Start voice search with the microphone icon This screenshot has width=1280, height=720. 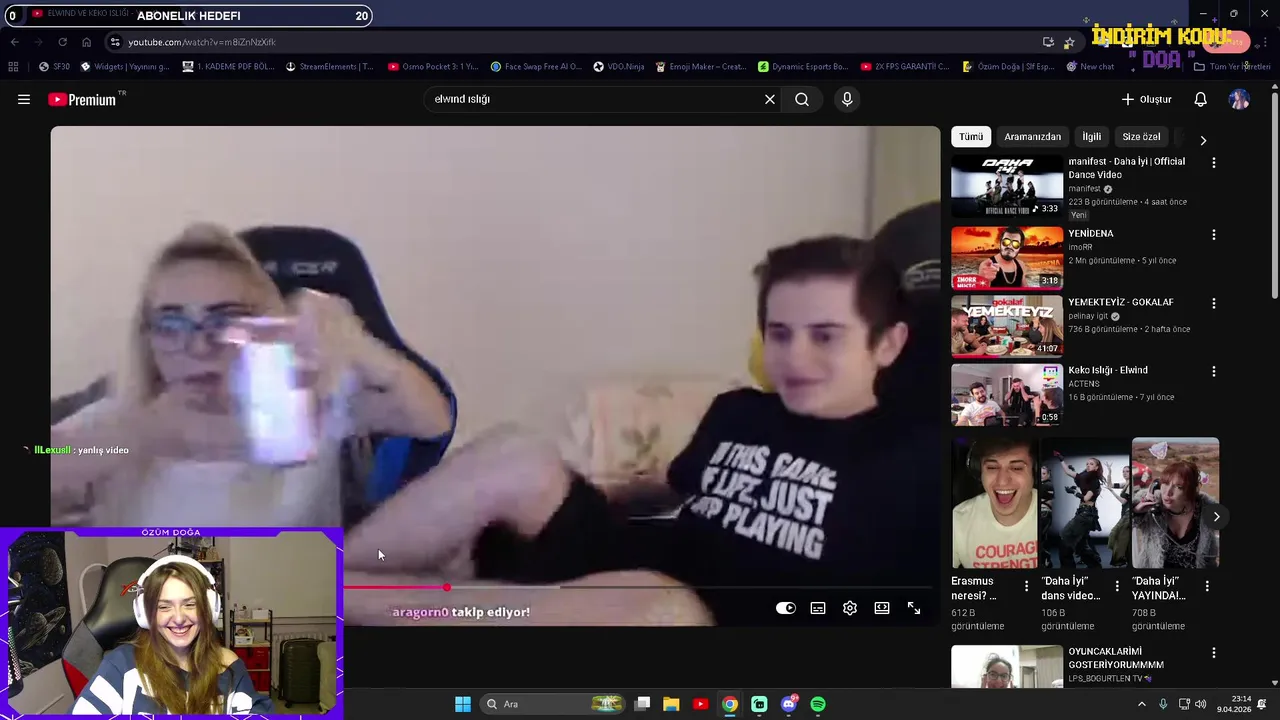pyautogui.click(x=847, y=99)
